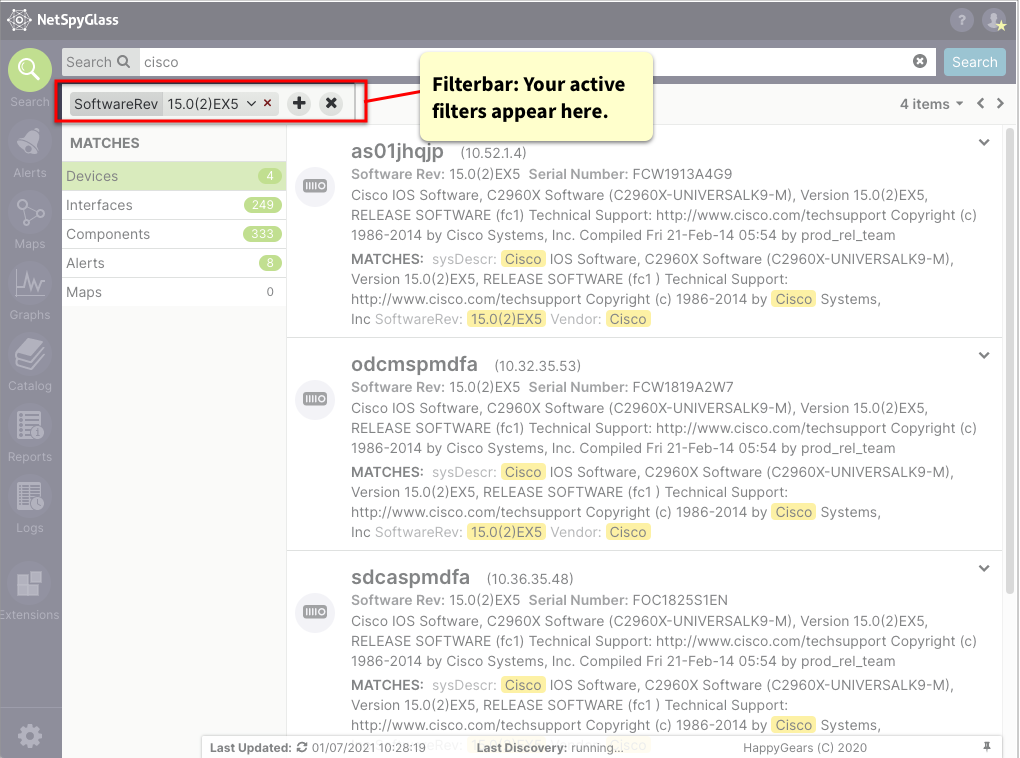This screenshot has height=758, width=1020.
Task: Expand the sdcaspmdfa result
Action: [984, 568]
